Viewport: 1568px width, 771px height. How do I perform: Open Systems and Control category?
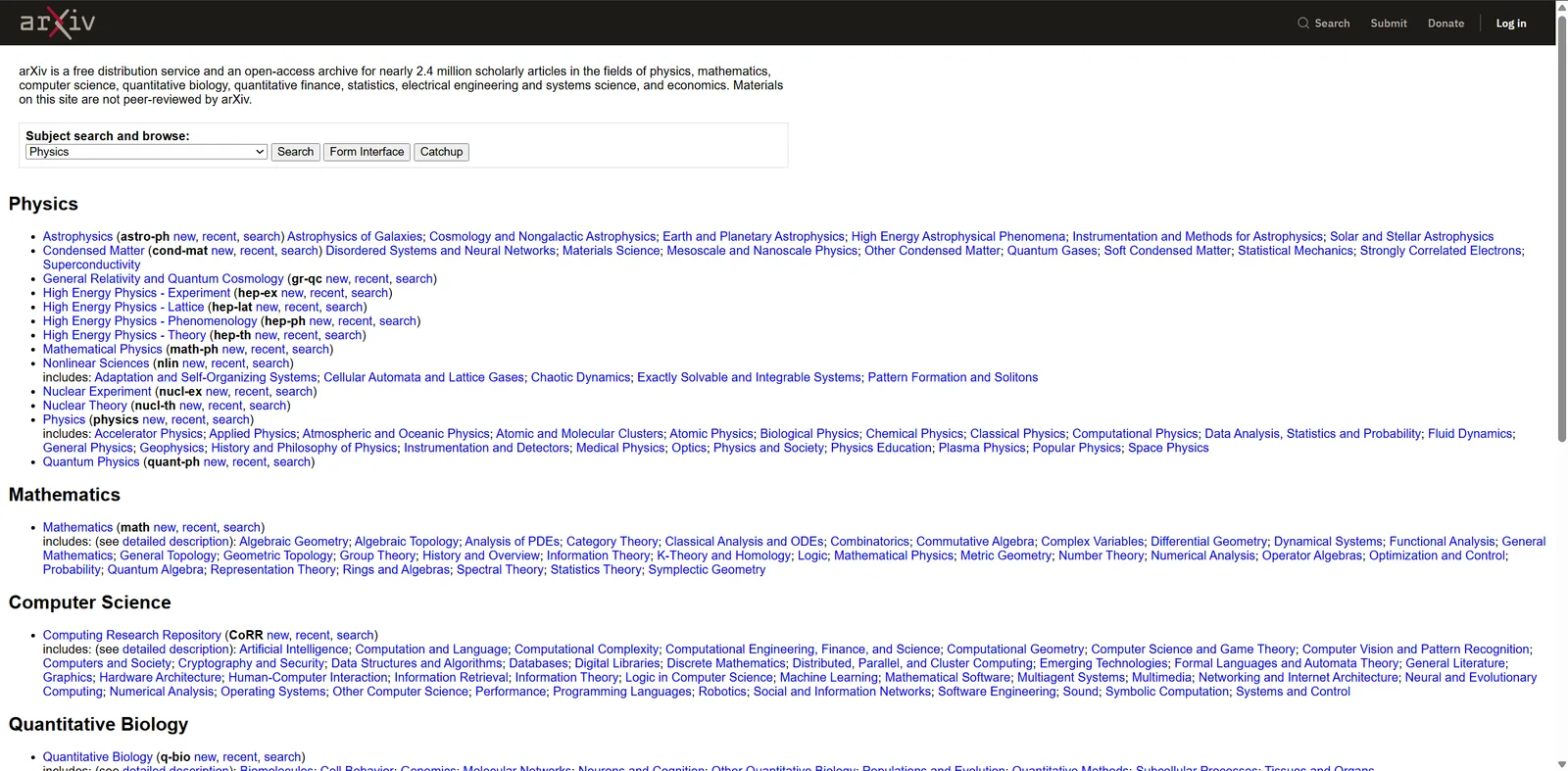1293,692
